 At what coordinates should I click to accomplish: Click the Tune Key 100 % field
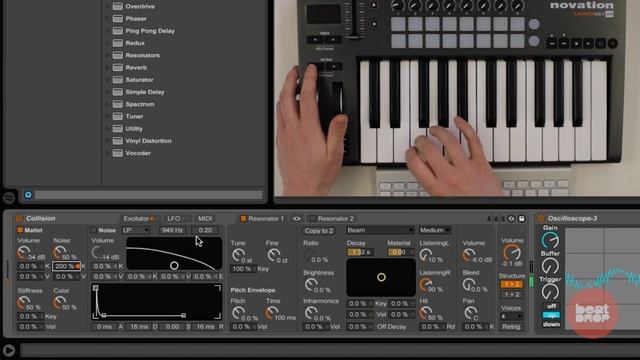(x=243, y=269)
